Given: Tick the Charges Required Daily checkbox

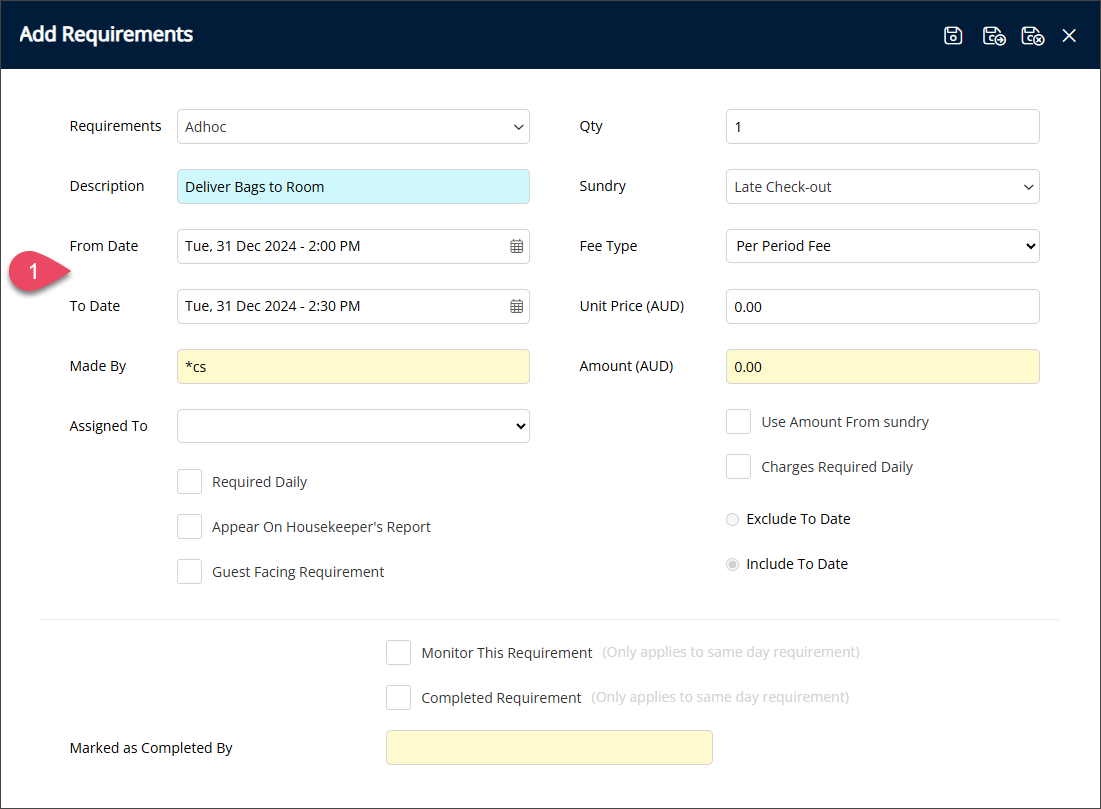Looking at the screenshot, I should (x=739, y=467).
